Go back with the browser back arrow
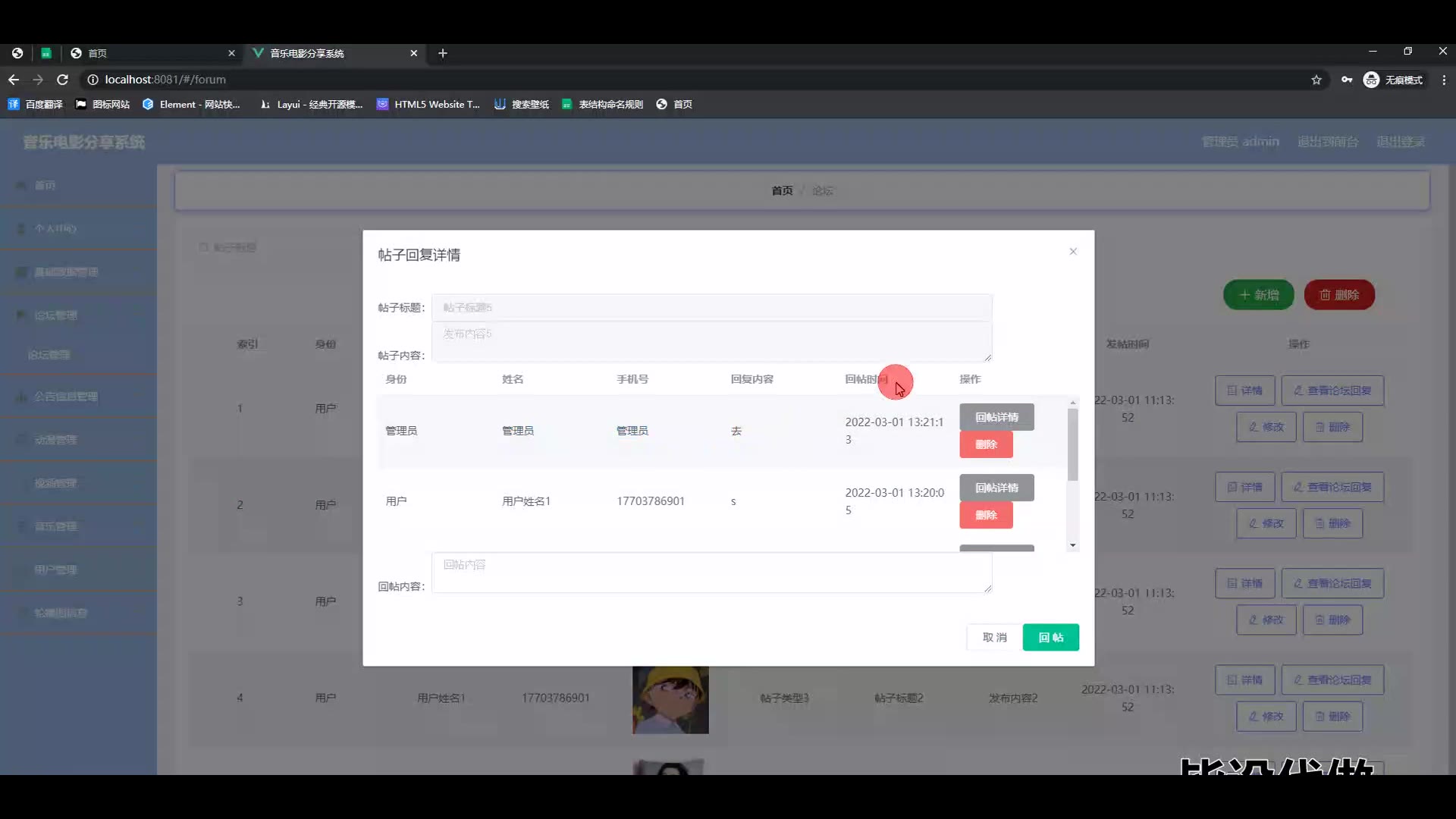This screenshot has height=819, width=1456. coord(14,80)
